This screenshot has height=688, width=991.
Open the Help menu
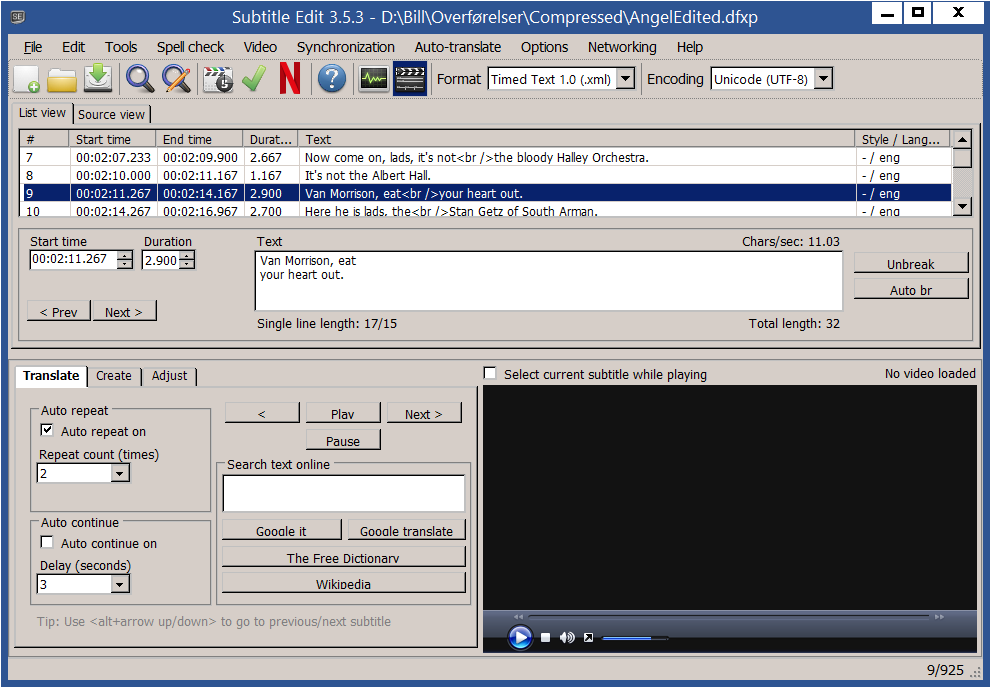pos(690,47)
